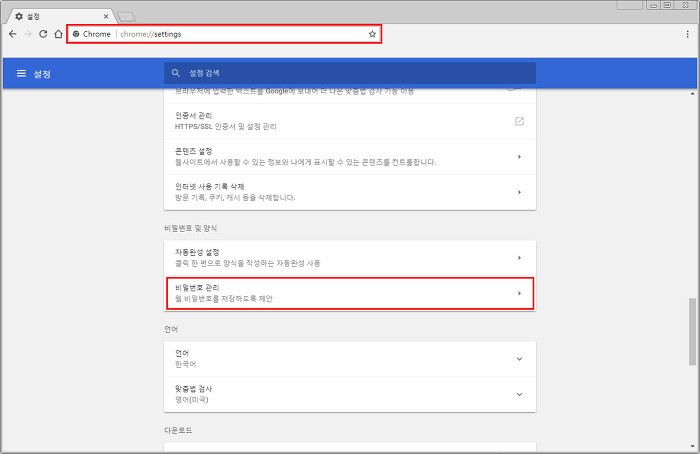Open external link icon for 인증서 관리
This screenshot has height=454, width=700.
[x=519, y=121]
